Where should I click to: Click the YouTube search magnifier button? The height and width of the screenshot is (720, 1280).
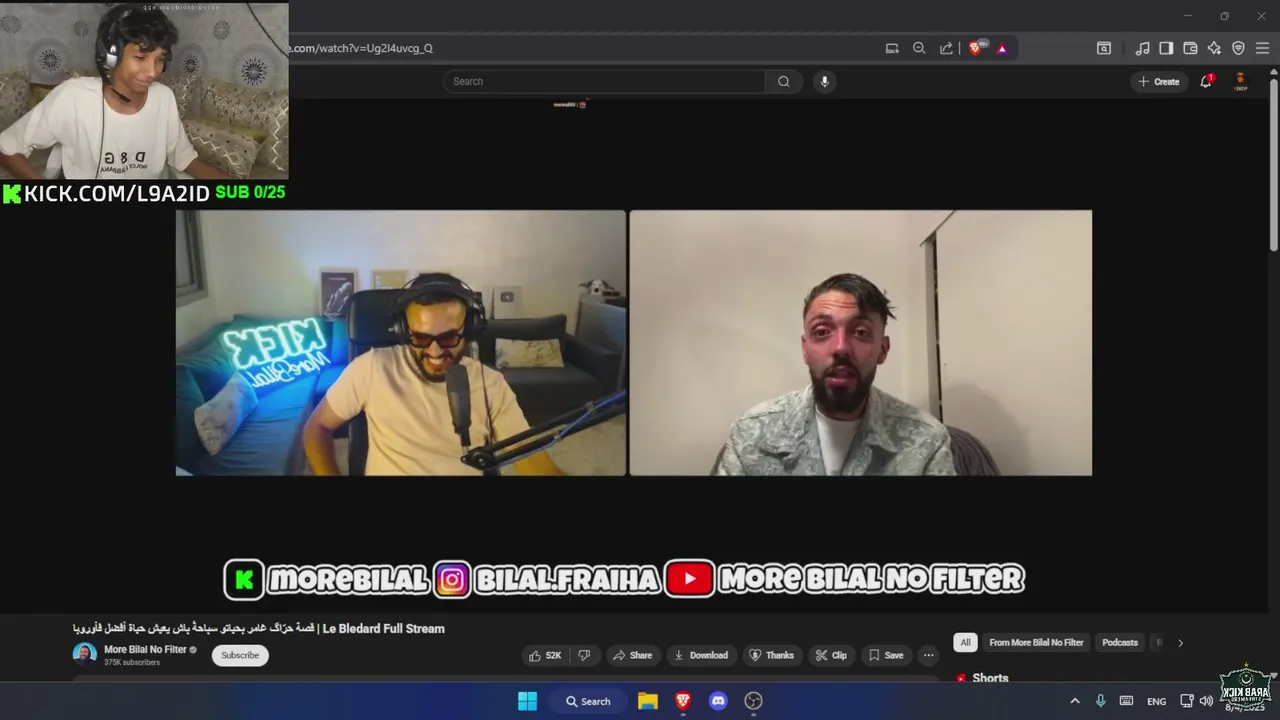[783, 82]
